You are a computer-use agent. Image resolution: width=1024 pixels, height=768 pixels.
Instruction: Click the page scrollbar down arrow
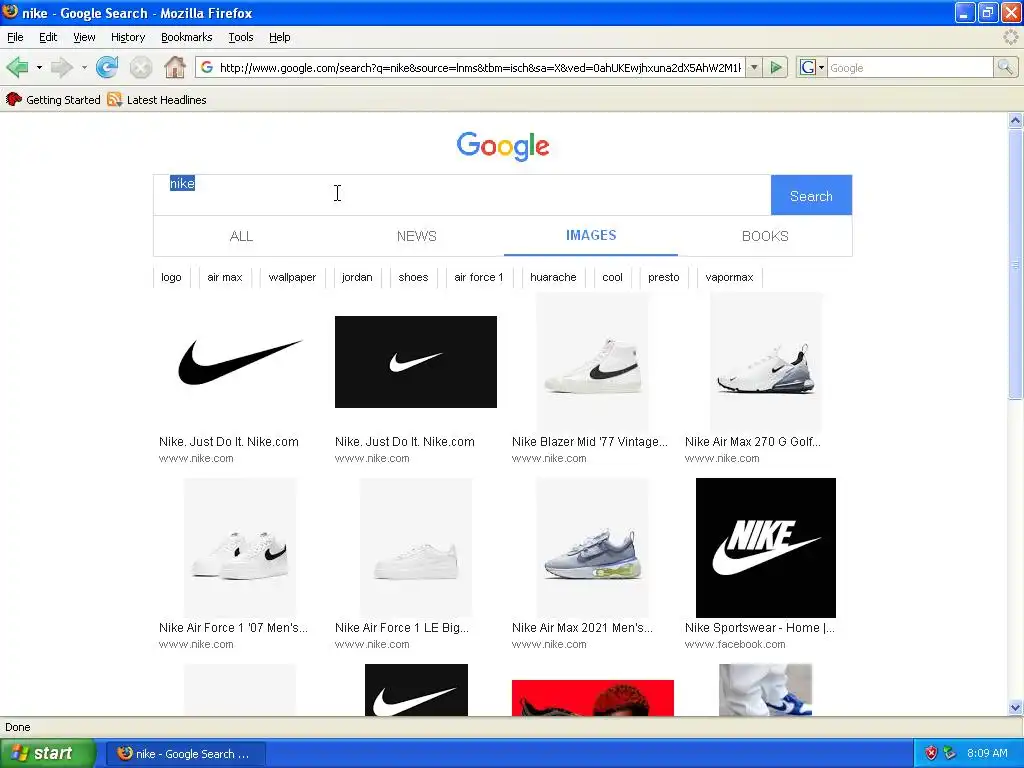pyautogui.click(x=1015, y=707)
